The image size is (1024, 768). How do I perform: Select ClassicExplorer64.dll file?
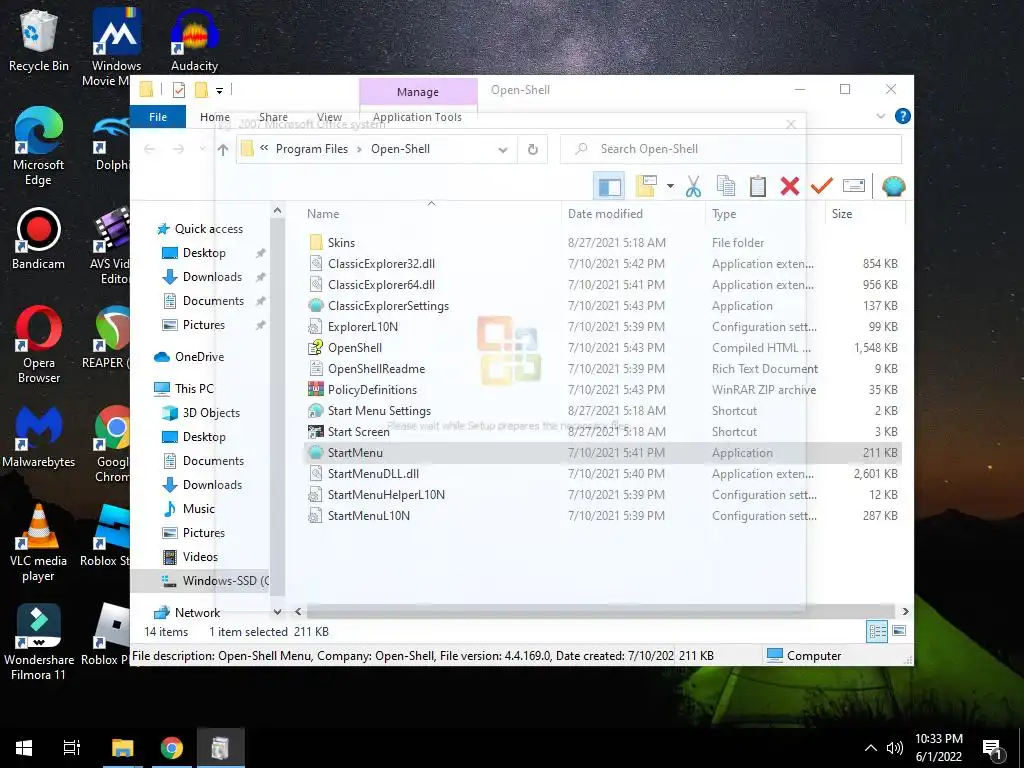pos(381,285)
